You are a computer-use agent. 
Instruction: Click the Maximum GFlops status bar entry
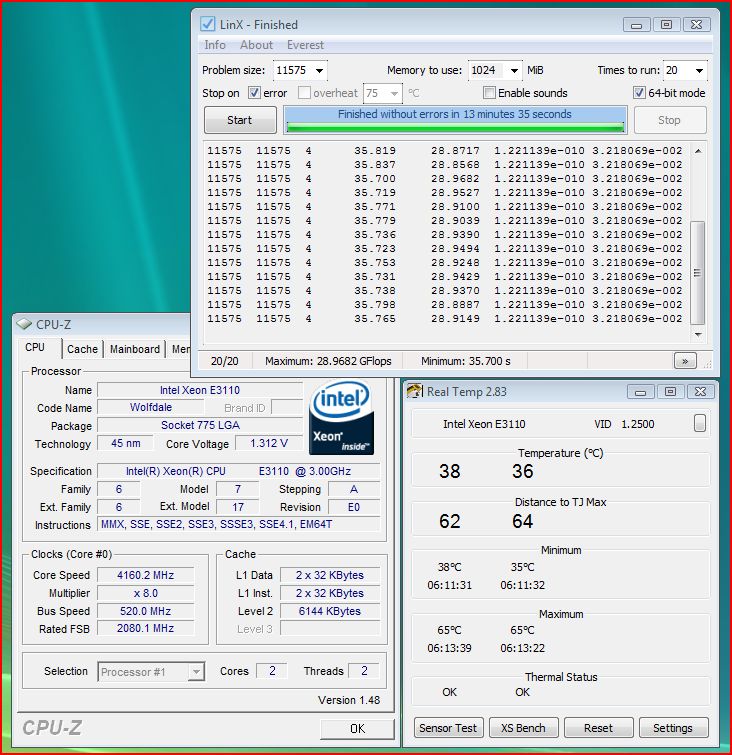tap(328, 361)
